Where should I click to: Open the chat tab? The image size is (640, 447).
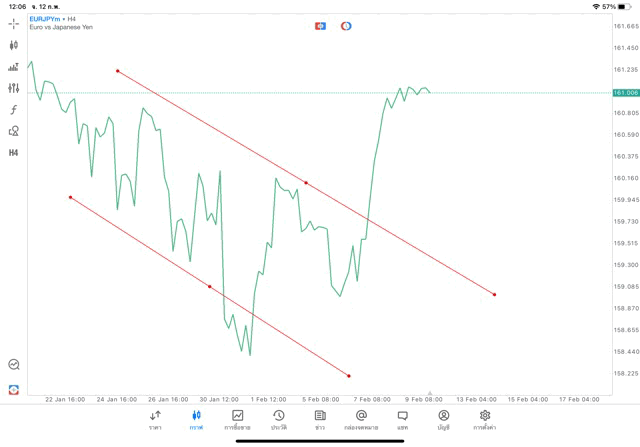[402, 420]
